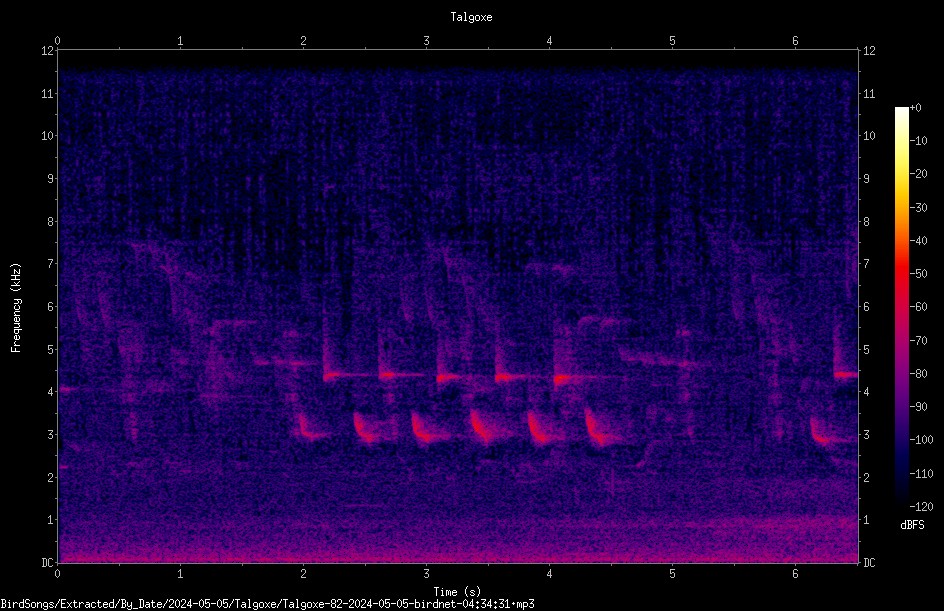Click the 12 kHz label on left axis
This screenshot has width=944, height=611.
(x=48, y=51)
